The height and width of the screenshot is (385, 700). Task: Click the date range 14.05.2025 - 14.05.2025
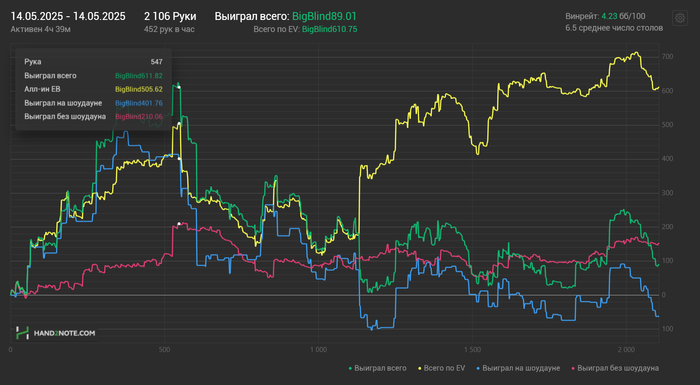click(68, 17)
